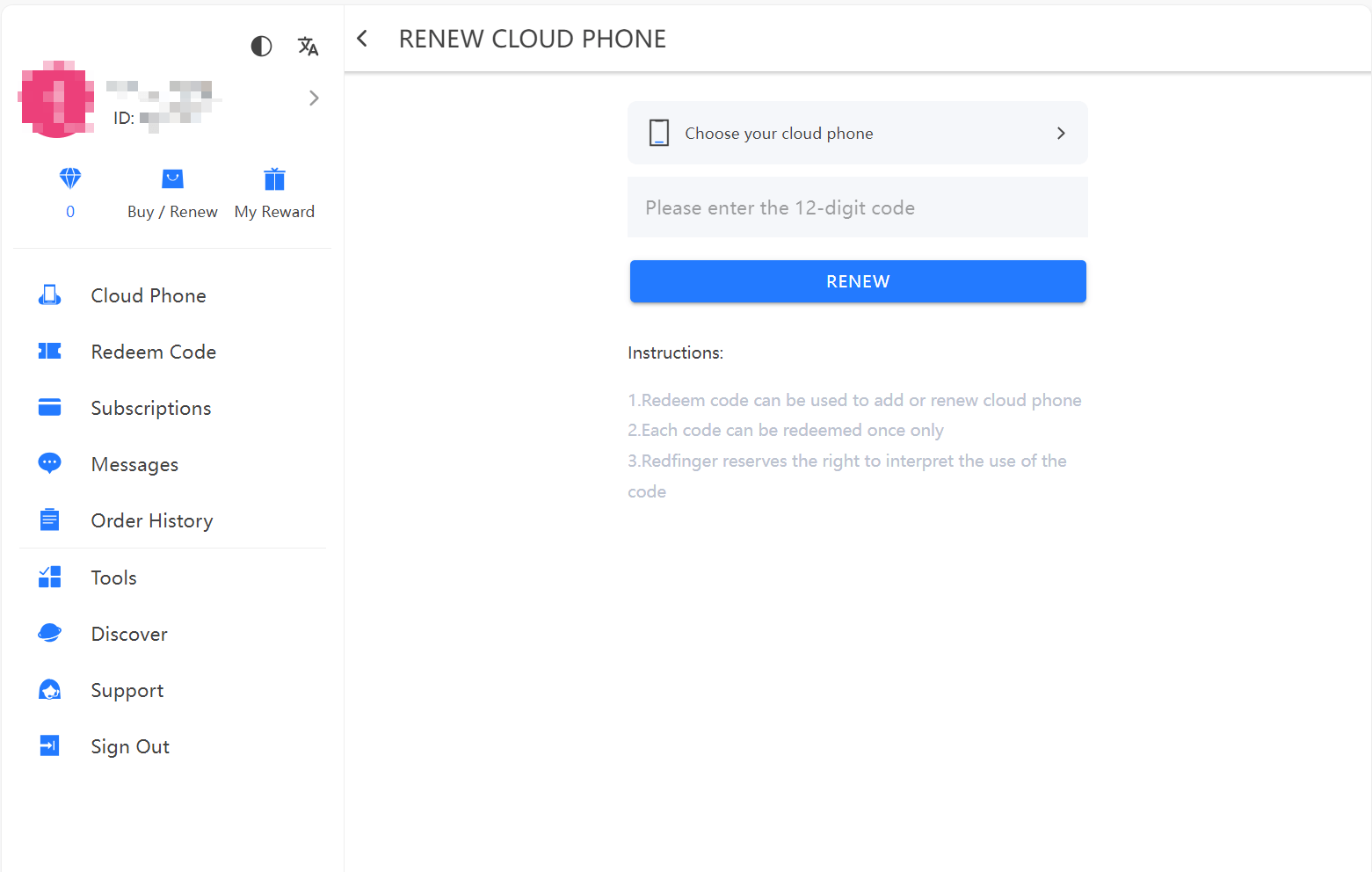Focus the 12-digit code input field
This screenshot has height=872, width=1372.
[x=857, y=207]
